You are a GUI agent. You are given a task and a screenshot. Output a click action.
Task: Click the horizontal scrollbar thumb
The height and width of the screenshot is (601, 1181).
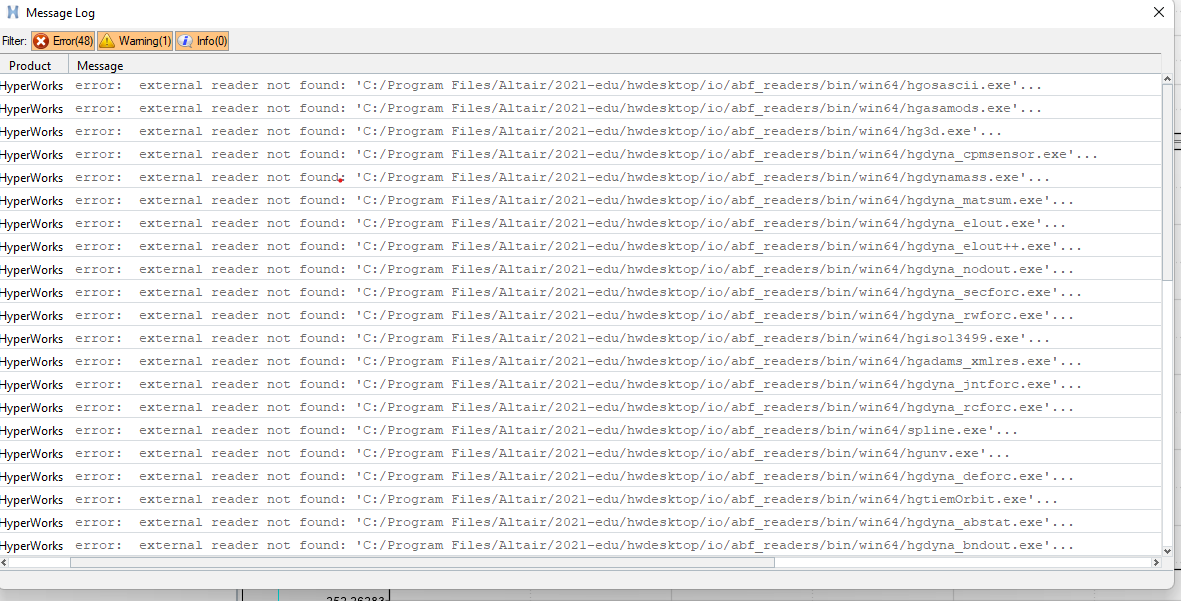tap(423, 563)
